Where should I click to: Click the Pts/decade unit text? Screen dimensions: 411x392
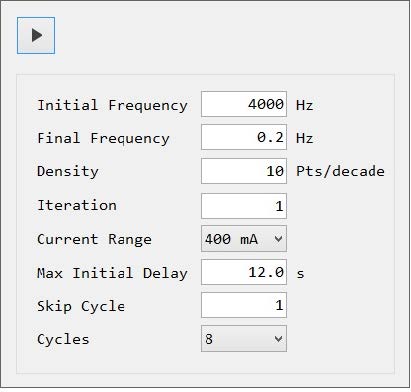tap(340, 171)
